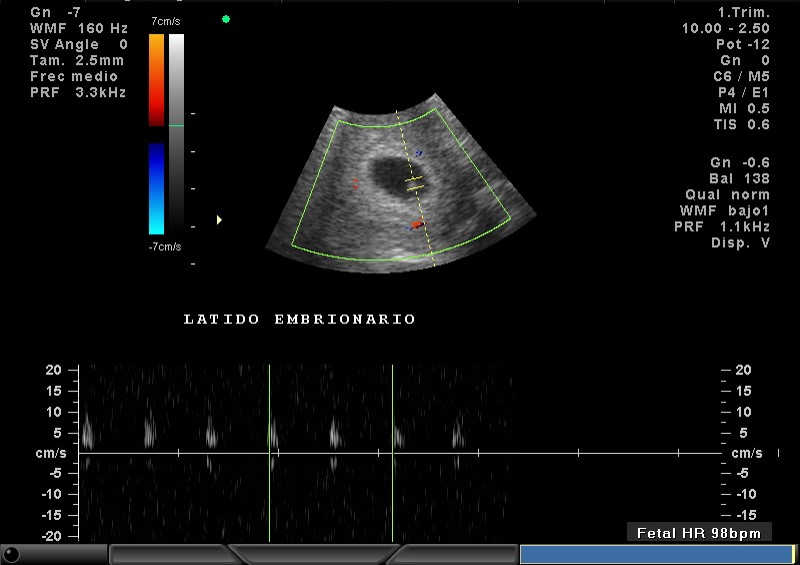800x565 pixels.
Task: Click the Fetal HR 98bpm readout
Action: click(x=699, y=533)
